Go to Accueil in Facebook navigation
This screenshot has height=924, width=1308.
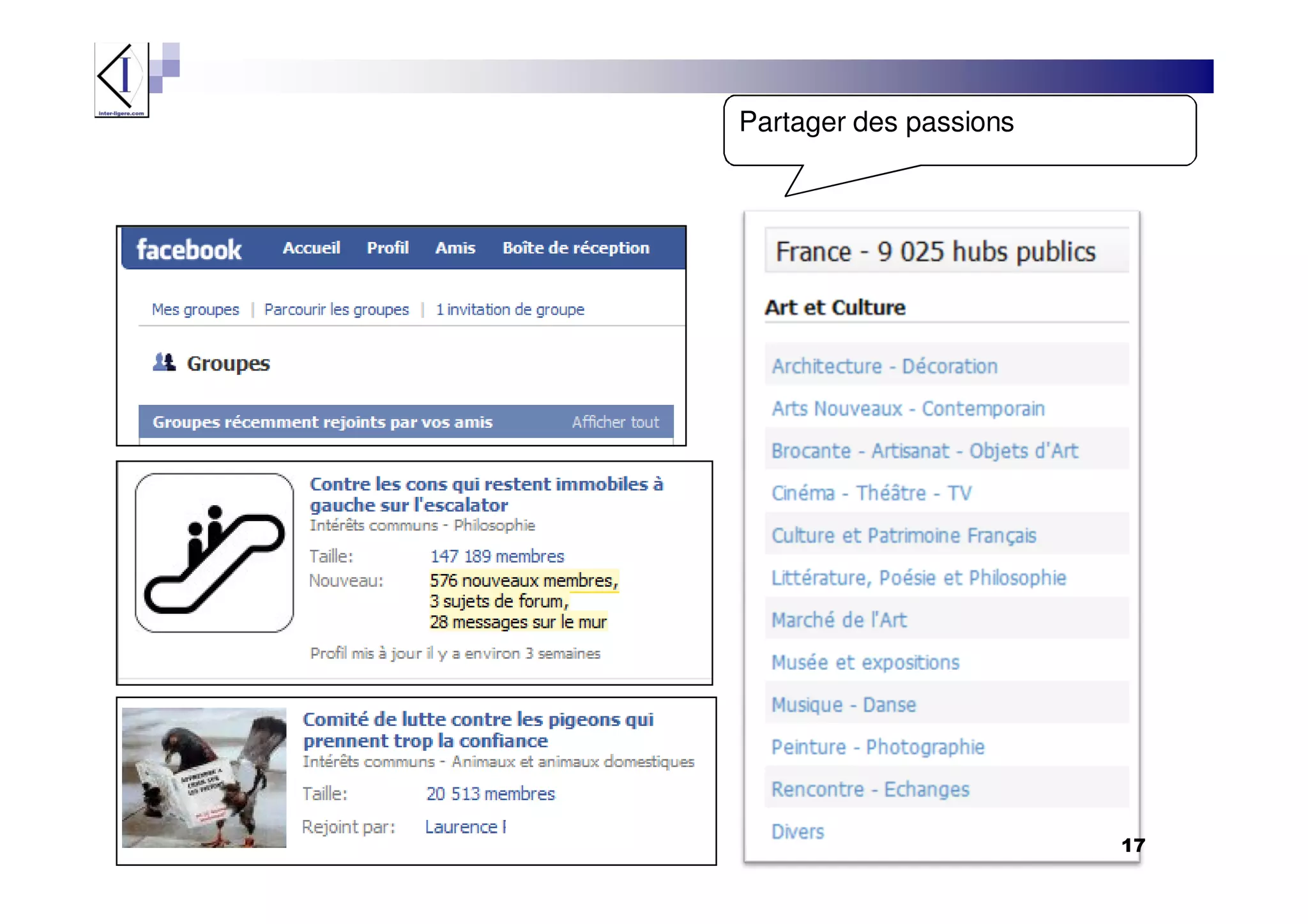tap(311, 248)
